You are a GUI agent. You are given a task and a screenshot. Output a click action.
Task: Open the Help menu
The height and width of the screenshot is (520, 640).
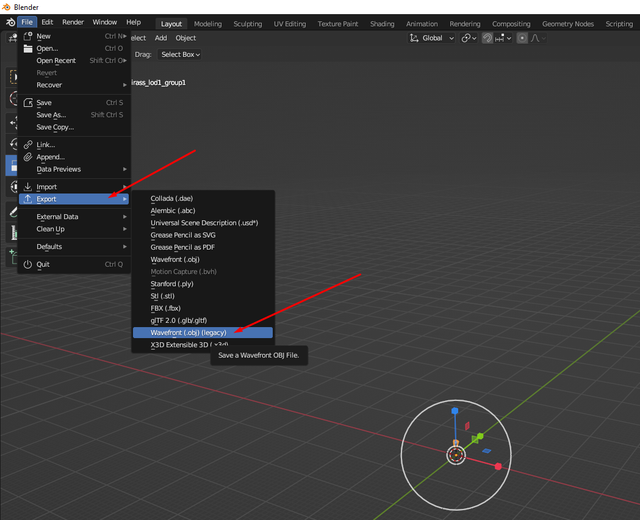point(133,22)
